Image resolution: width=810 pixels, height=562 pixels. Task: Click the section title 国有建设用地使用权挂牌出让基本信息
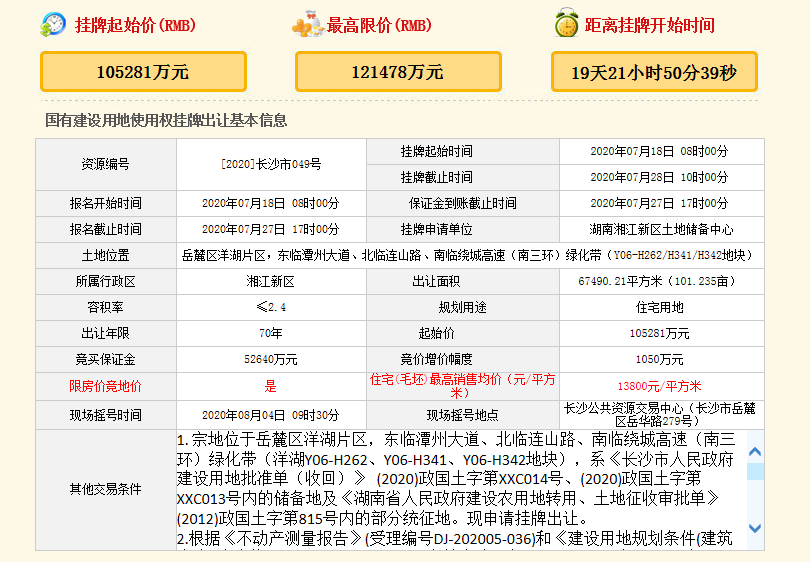(x=166, y=120)
